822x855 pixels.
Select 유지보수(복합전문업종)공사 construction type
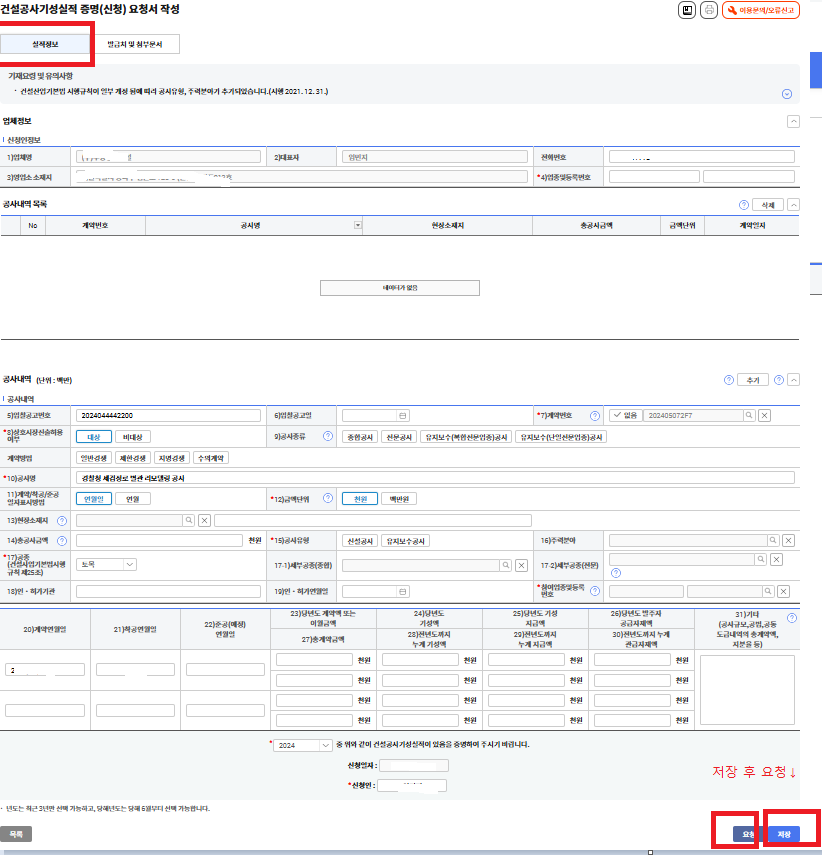466,437
